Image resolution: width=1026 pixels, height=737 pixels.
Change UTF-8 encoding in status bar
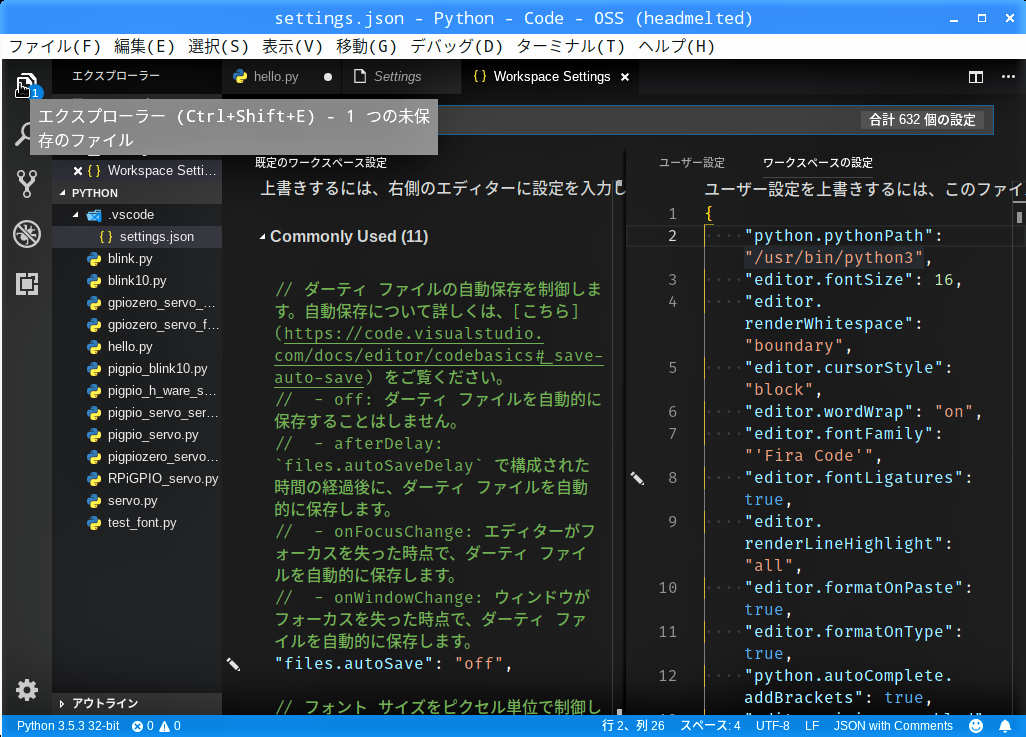point(772,726)
